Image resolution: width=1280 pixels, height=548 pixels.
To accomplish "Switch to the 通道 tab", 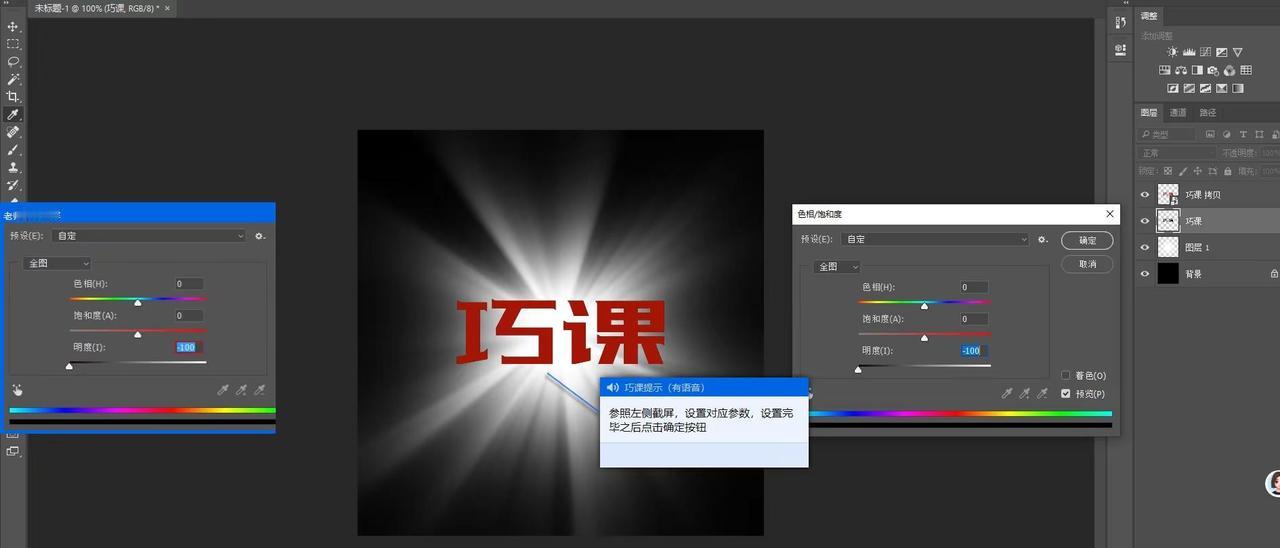I will (x=1178, y=113).
